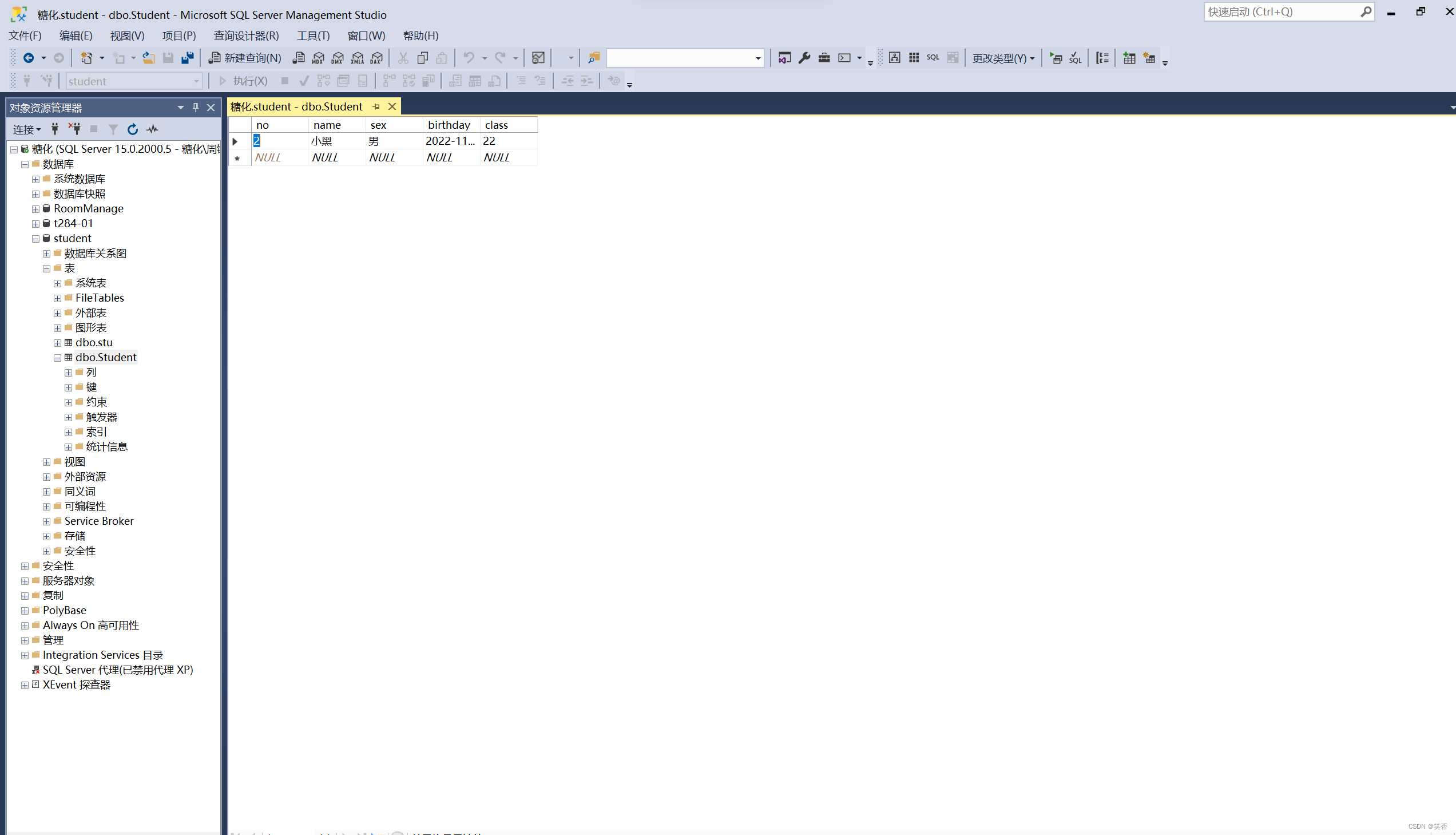
Task: Click the XMLA query toolbar icon
Action: point(357,58)
